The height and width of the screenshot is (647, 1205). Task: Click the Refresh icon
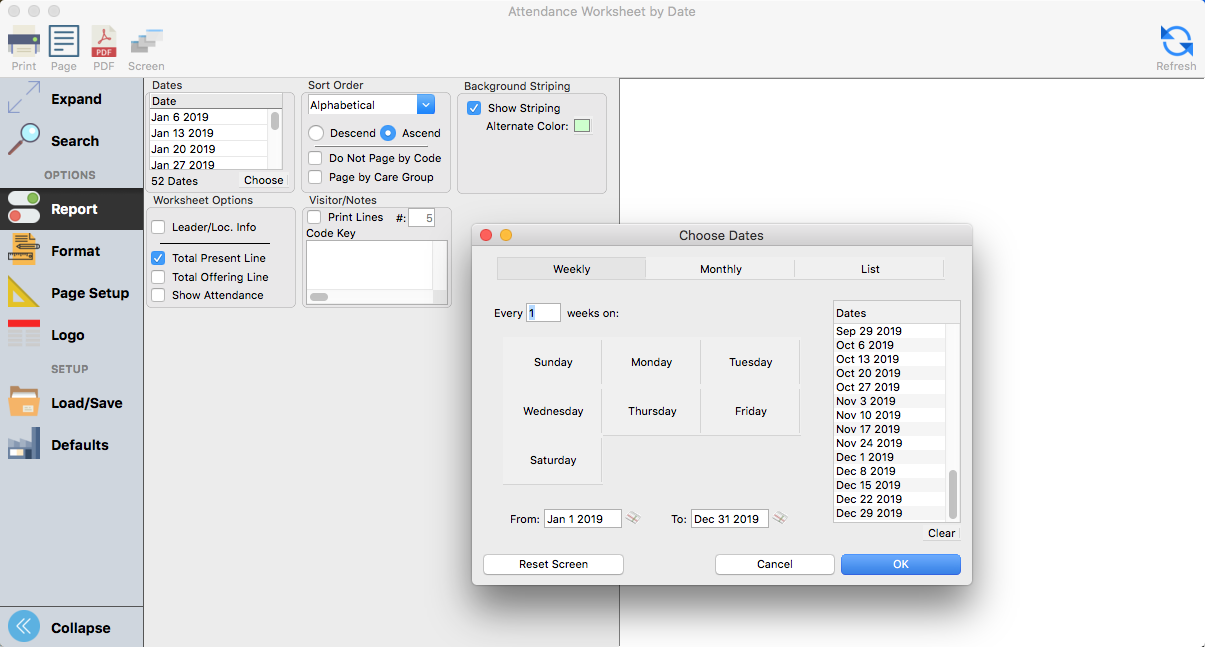[x=1176, y=42]
